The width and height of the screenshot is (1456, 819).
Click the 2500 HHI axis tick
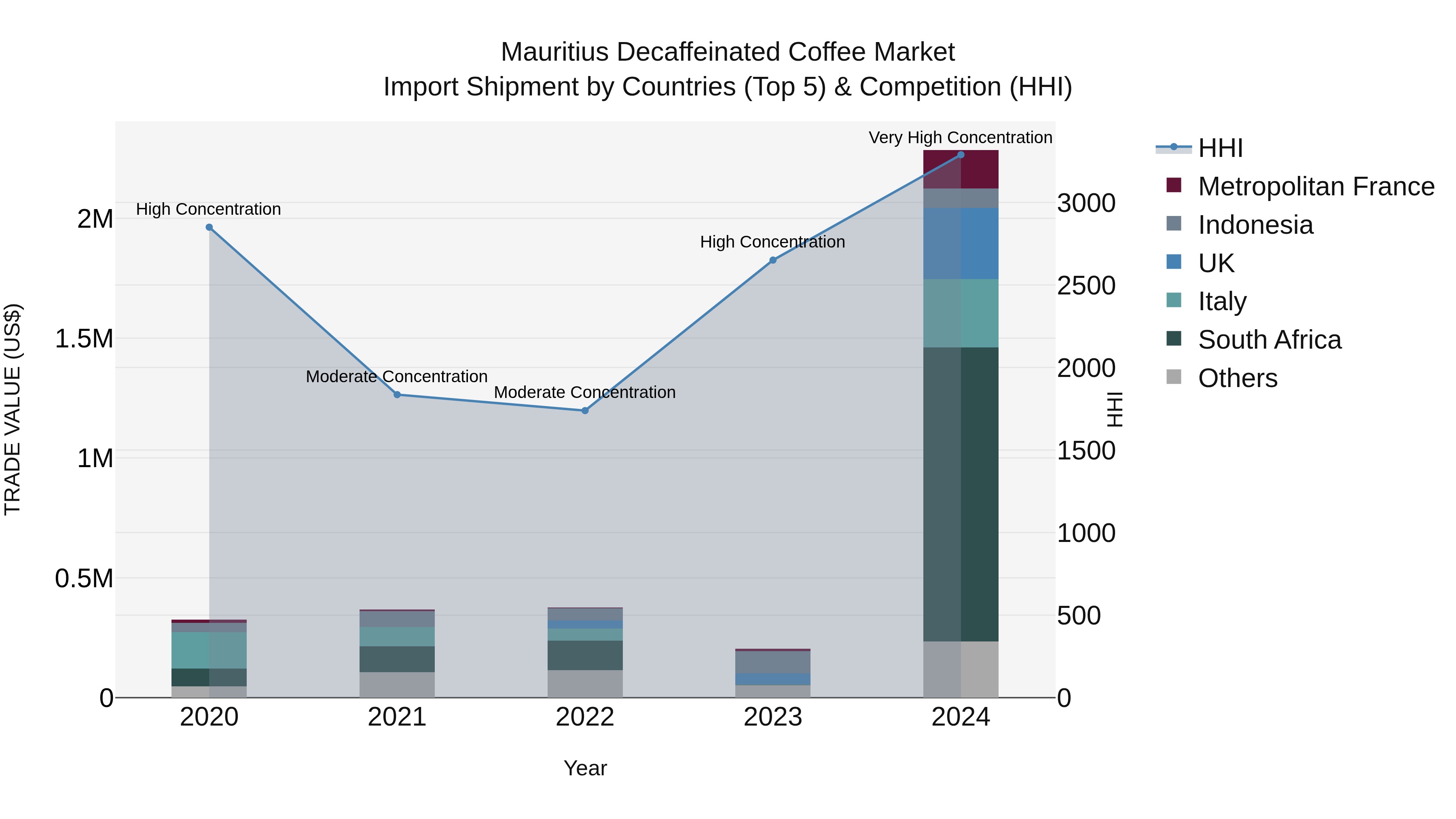1086,286
